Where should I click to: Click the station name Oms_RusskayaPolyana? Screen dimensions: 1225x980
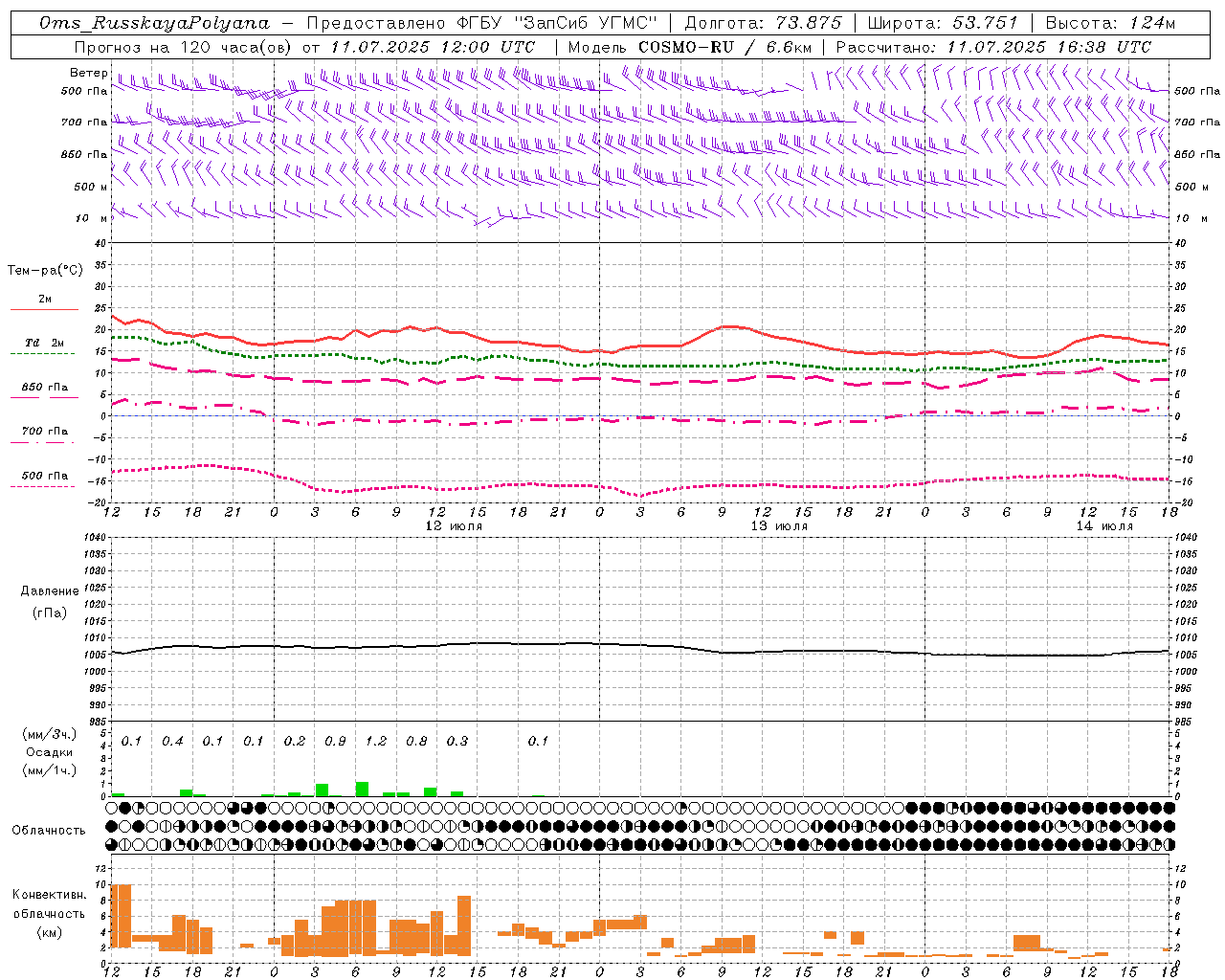point(155,23)
